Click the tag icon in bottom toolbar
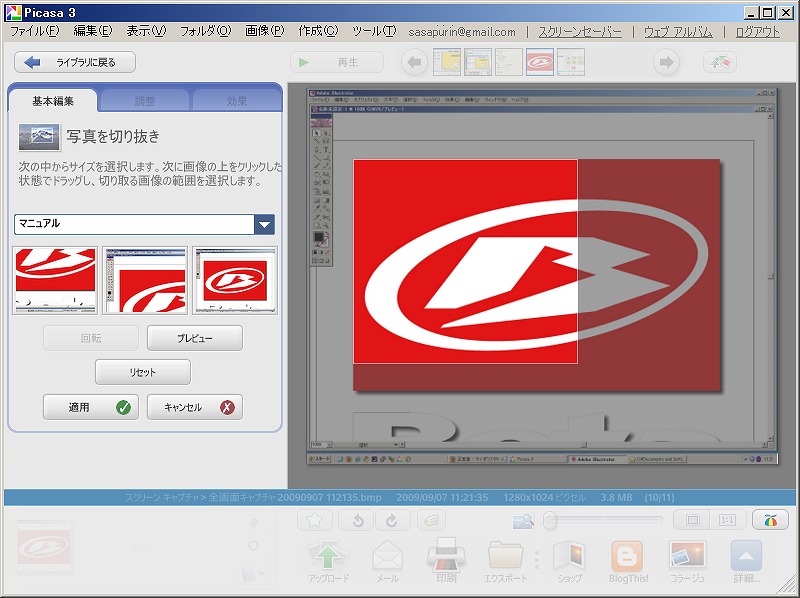This screenshot has width=800, height=598. pyautogui.click(x=431, y=520)
